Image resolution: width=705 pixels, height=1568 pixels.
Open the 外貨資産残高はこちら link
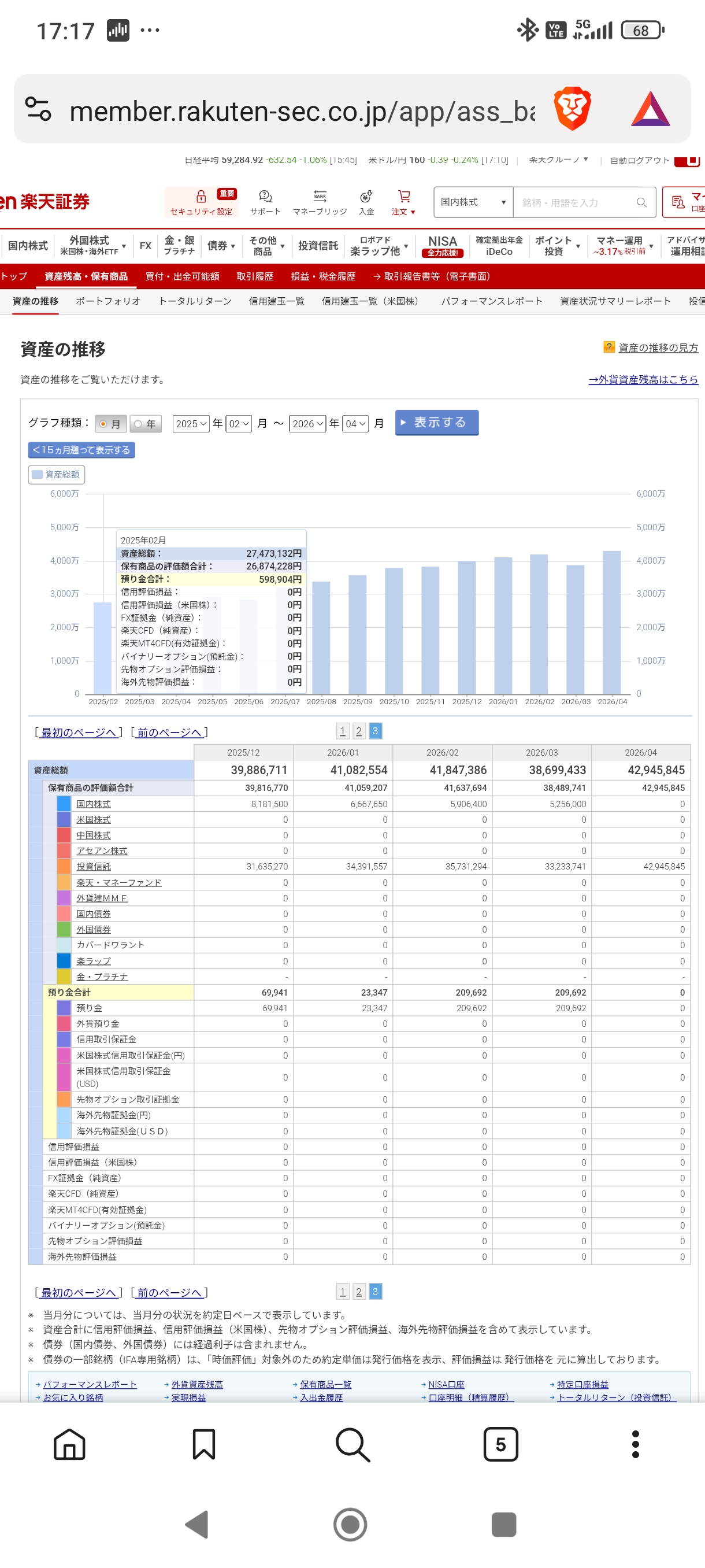coord(643,379)
